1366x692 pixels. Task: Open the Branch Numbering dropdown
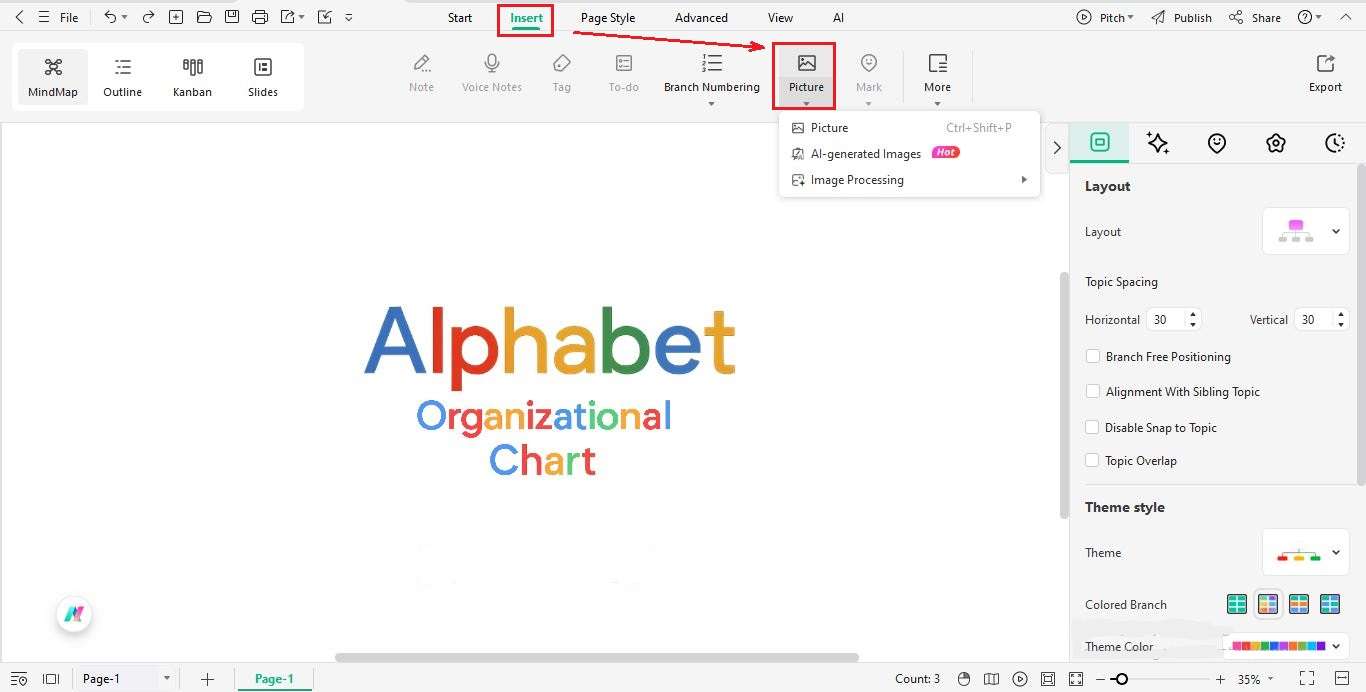coord(712,79)
